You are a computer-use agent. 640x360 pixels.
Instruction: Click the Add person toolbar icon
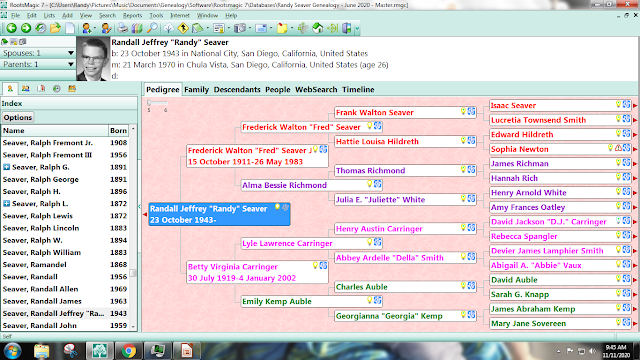click(86, 28)
